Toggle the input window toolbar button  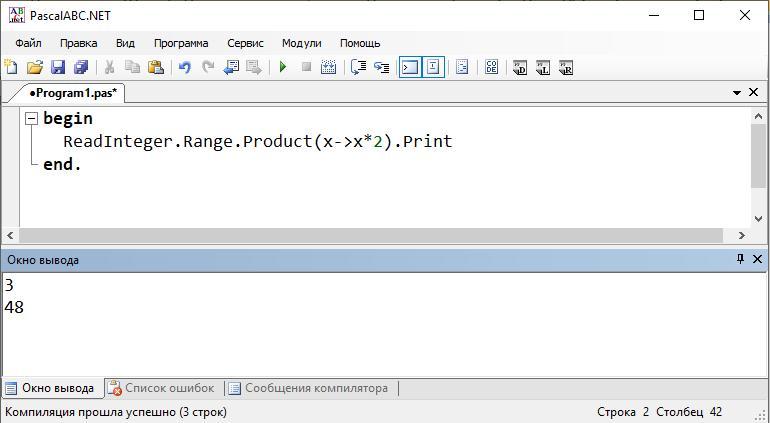[x=433, y=67]
